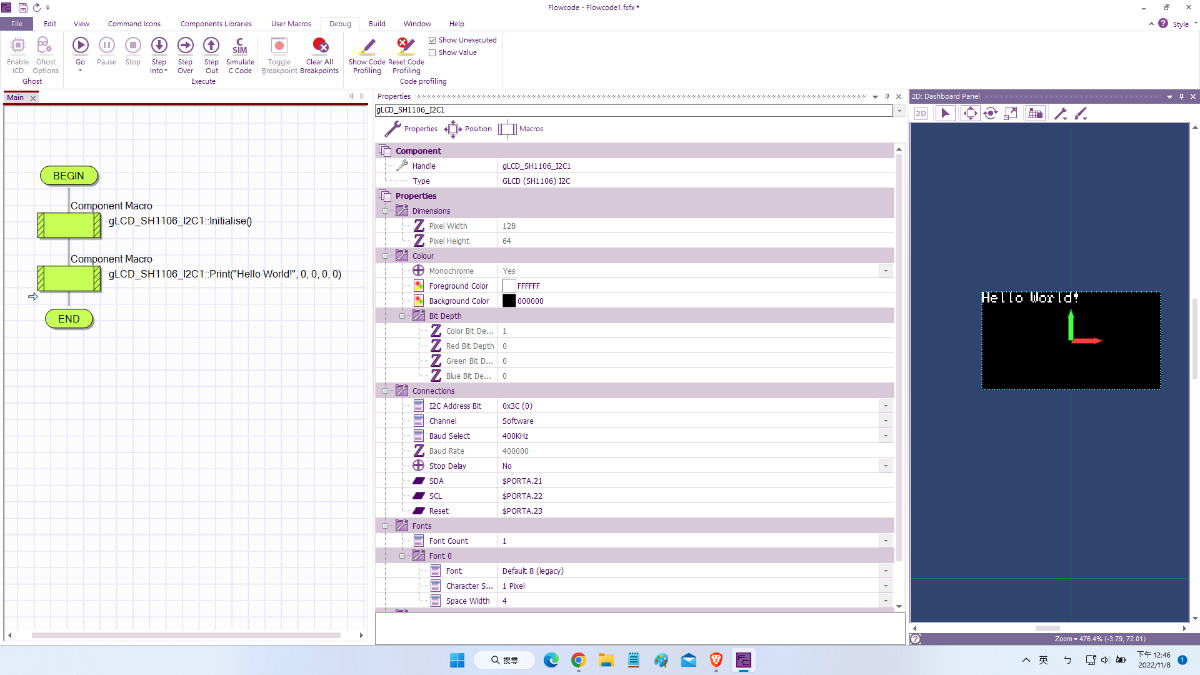Open the Build ribbon tab
Image resolution: width=1200 pixels, height=675 pixels.
[377, 23]
